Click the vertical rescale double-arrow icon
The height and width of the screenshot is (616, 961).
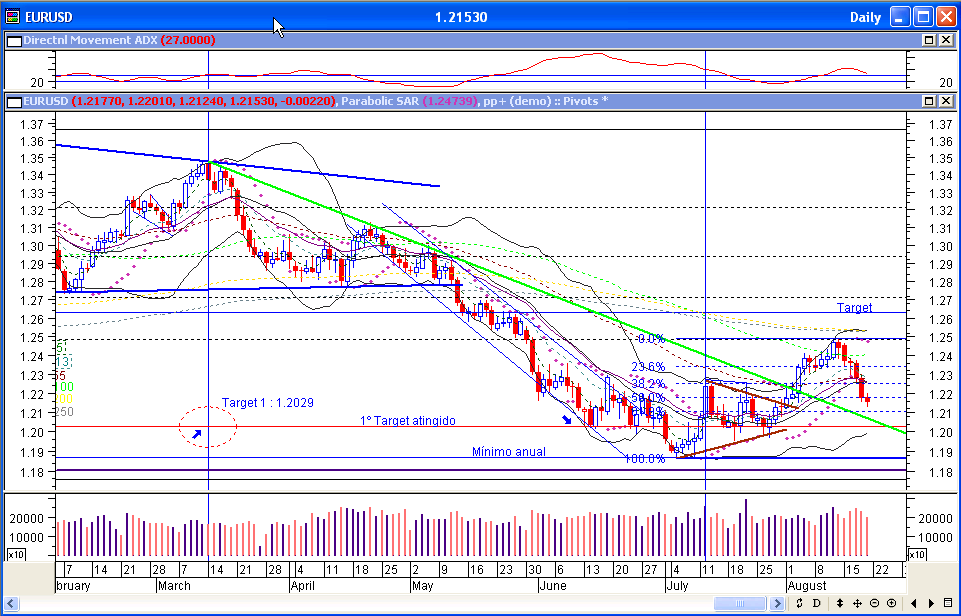(x=841, y=603)
